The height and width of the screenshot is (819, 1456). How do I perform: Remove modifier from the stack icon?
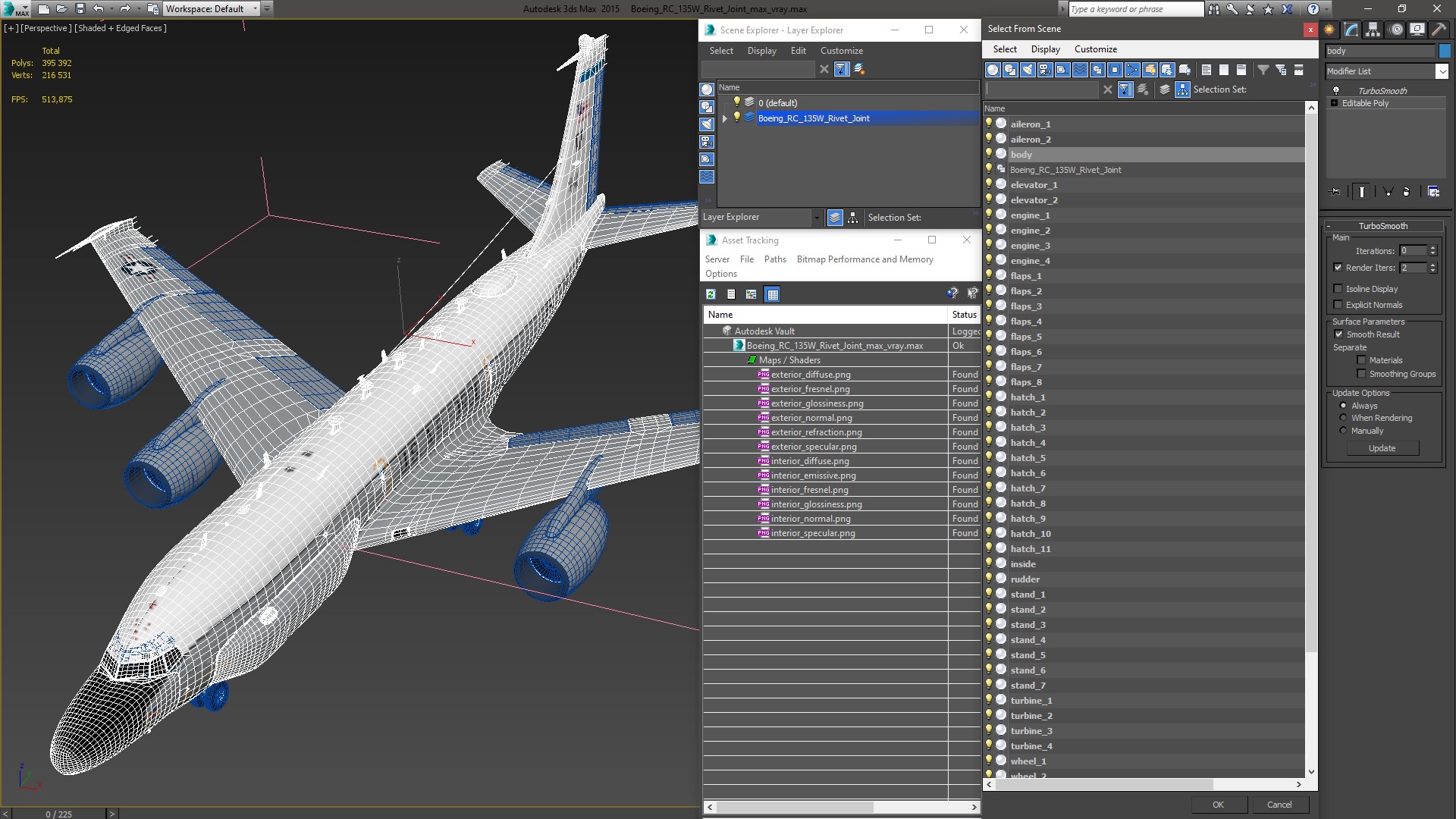[1407, 192]
